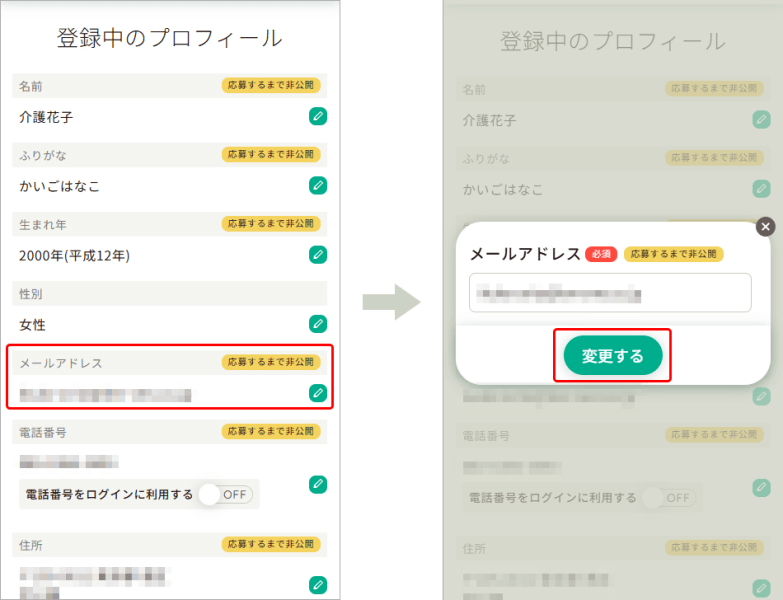Click the pencil icon beside 介護花子 in left panel

click(x=317, y=116)
